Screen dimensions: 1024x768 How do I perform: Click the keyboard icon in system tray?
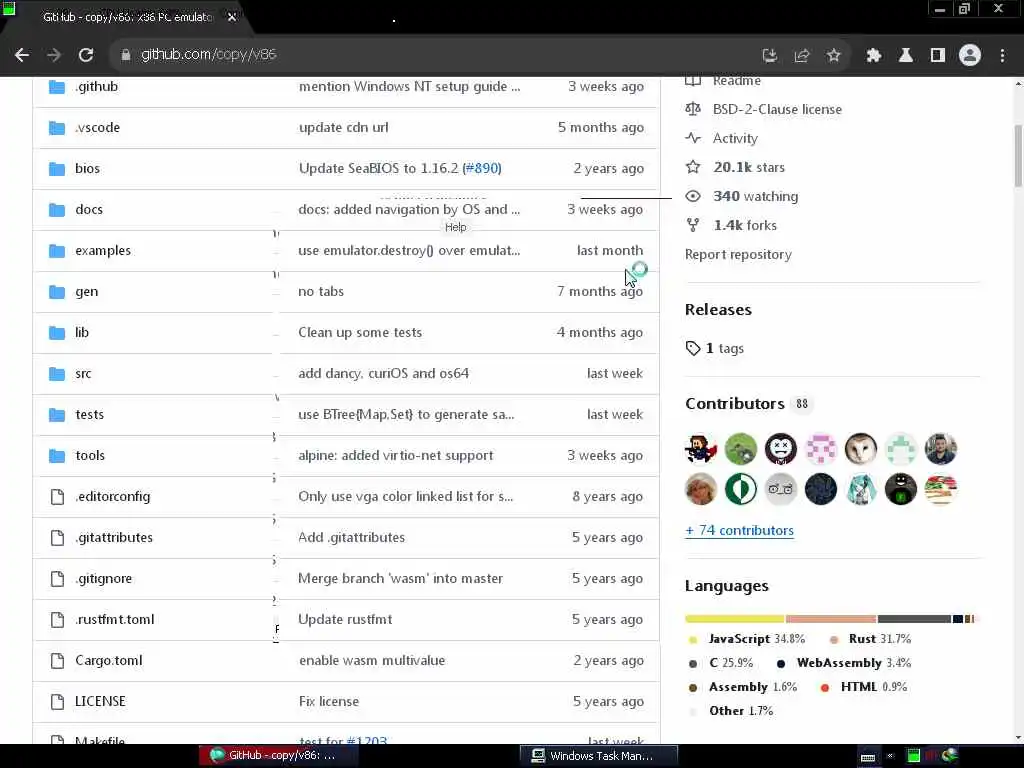[x=867, y=756]
